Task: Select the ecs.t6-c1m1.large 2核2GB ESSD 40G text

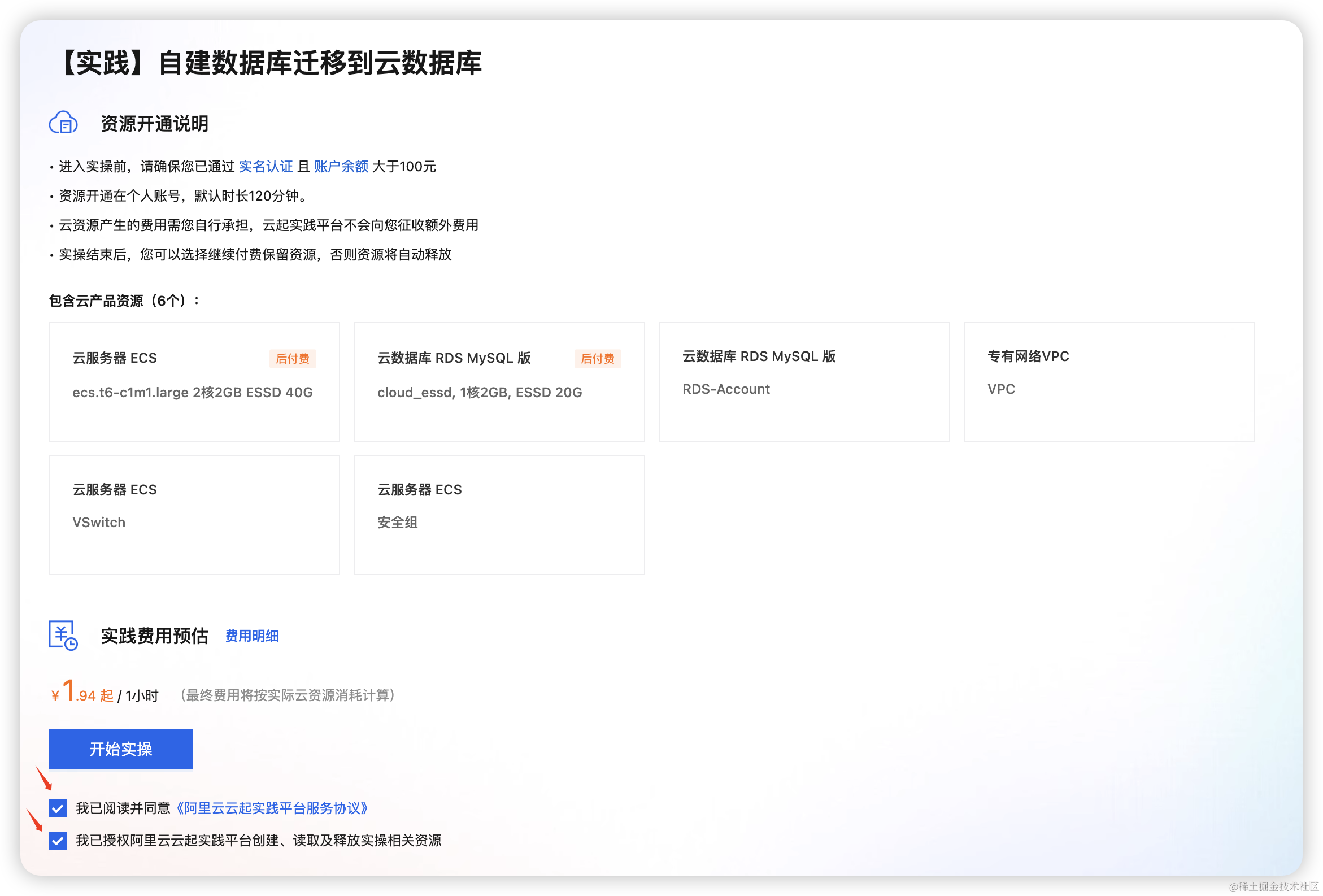Action: pyautogui.click(x=193, y=392)
